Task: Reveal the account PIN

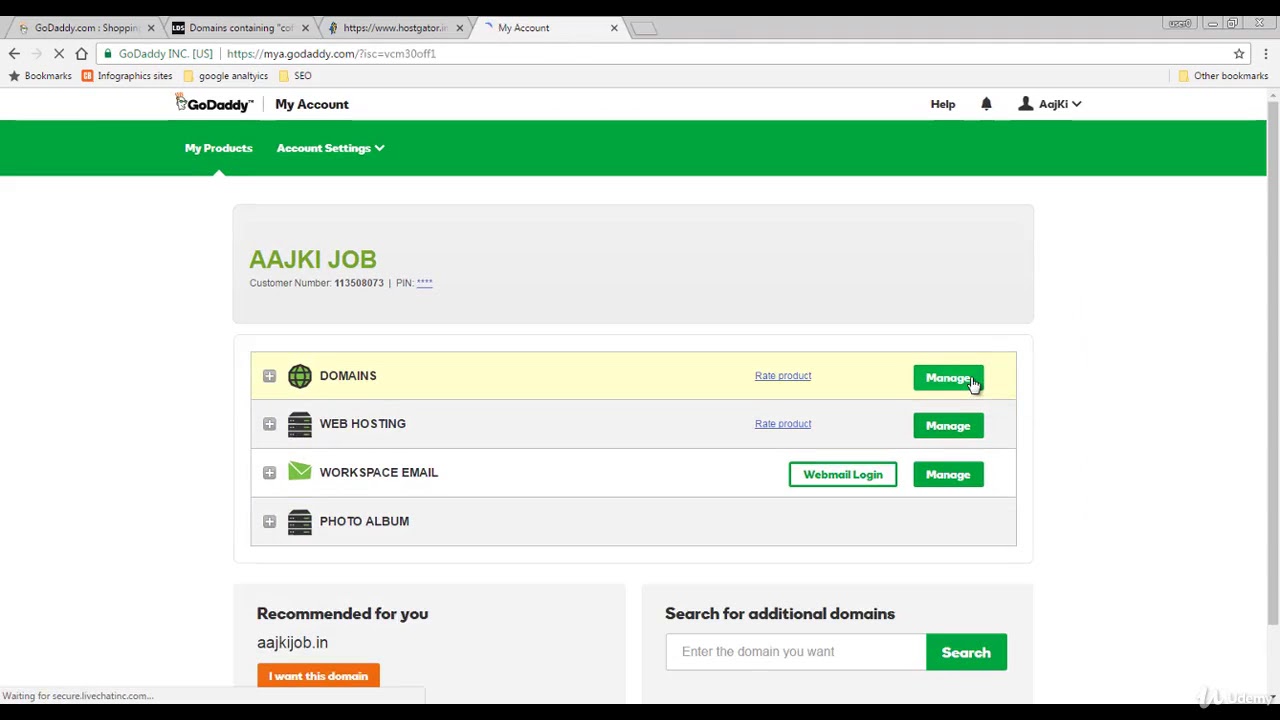Action: (x=424, y=283)
